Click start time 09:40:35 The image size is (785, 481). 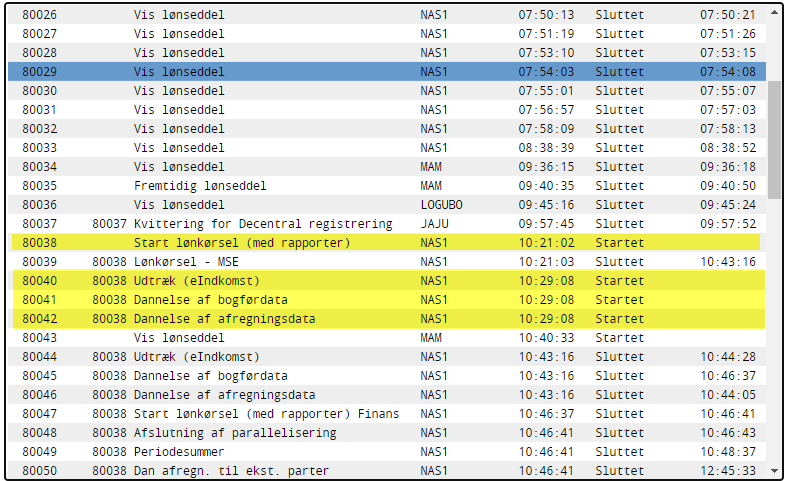point(546,186)
